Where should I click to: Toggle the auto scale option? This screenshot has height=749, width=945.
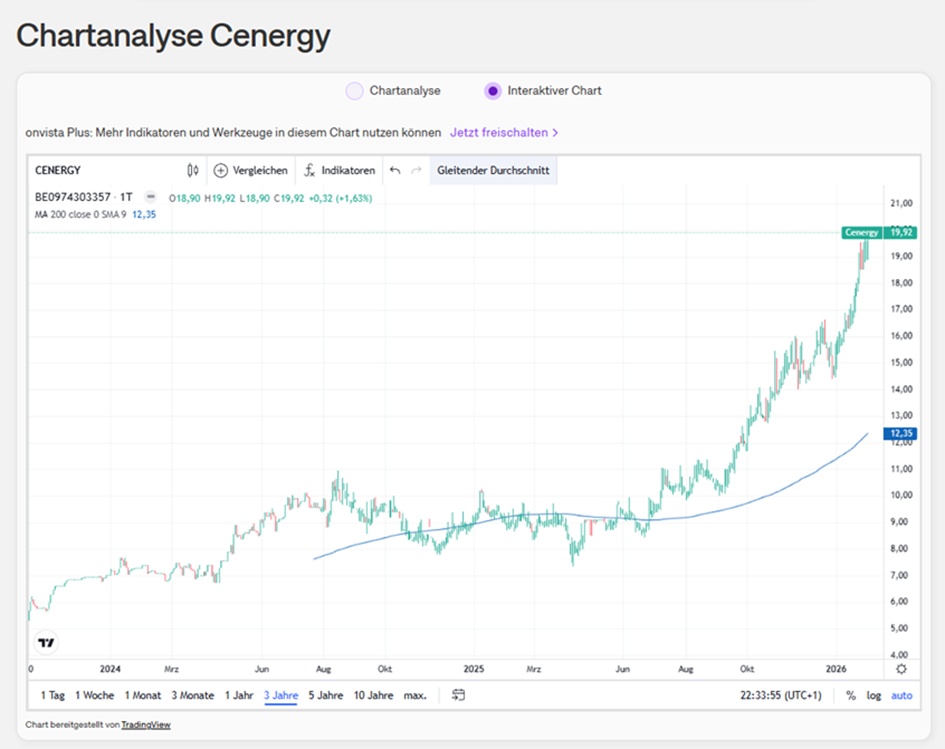[902, 695]
